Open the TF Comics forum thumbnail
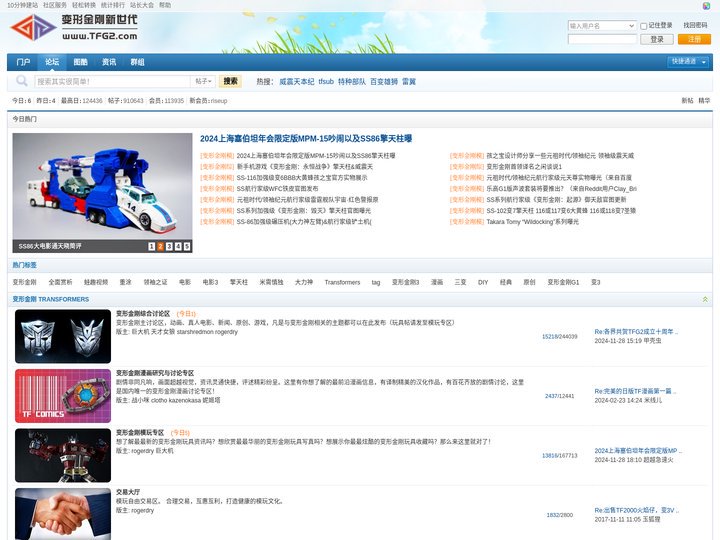This screenshot has height=540, width=720. click(63, 396)
